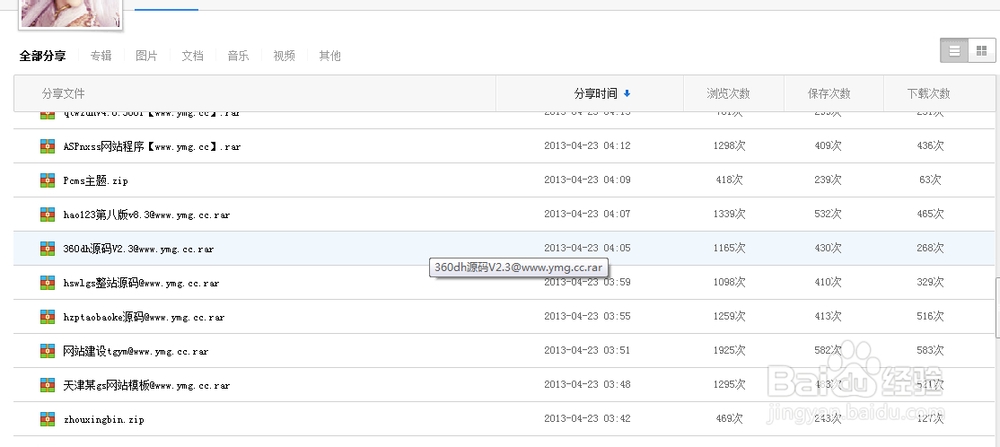
Task: Open the 音乐 category tab
Action: [238, 56]
